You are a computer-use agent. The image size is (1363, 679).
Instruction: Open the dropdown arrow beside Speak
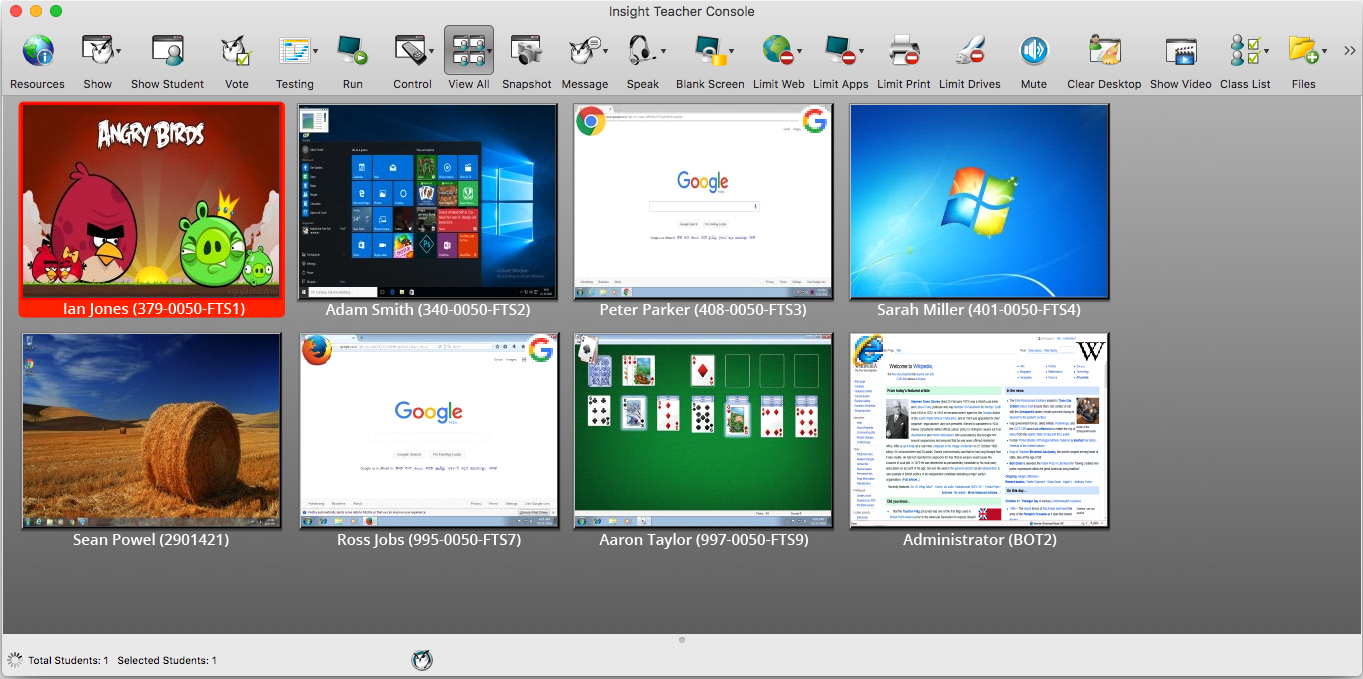(662, 51)
